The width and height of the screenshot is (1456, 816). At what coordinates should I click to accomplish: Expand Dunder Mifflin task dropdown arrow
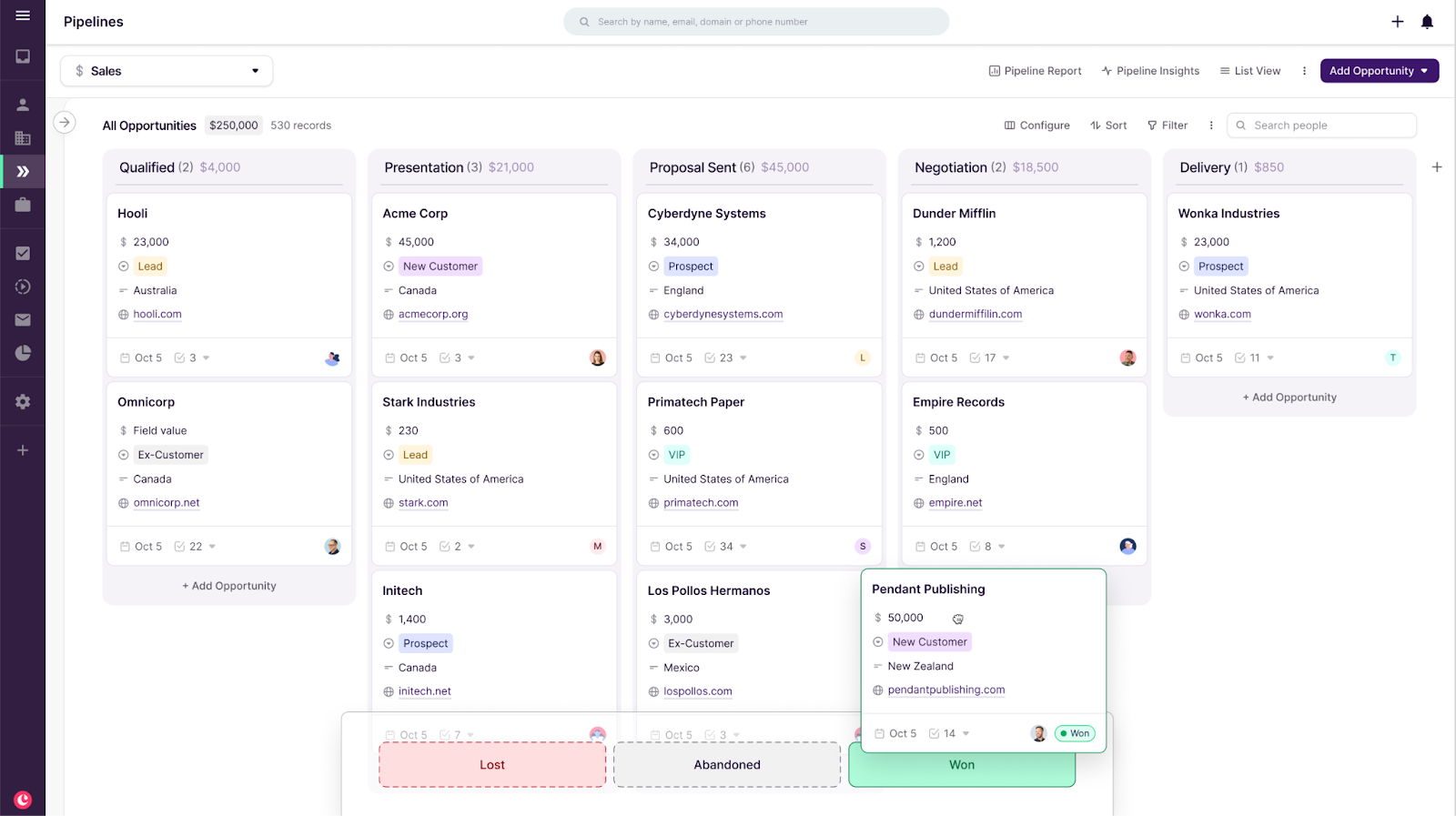[x=1006, y=358]
